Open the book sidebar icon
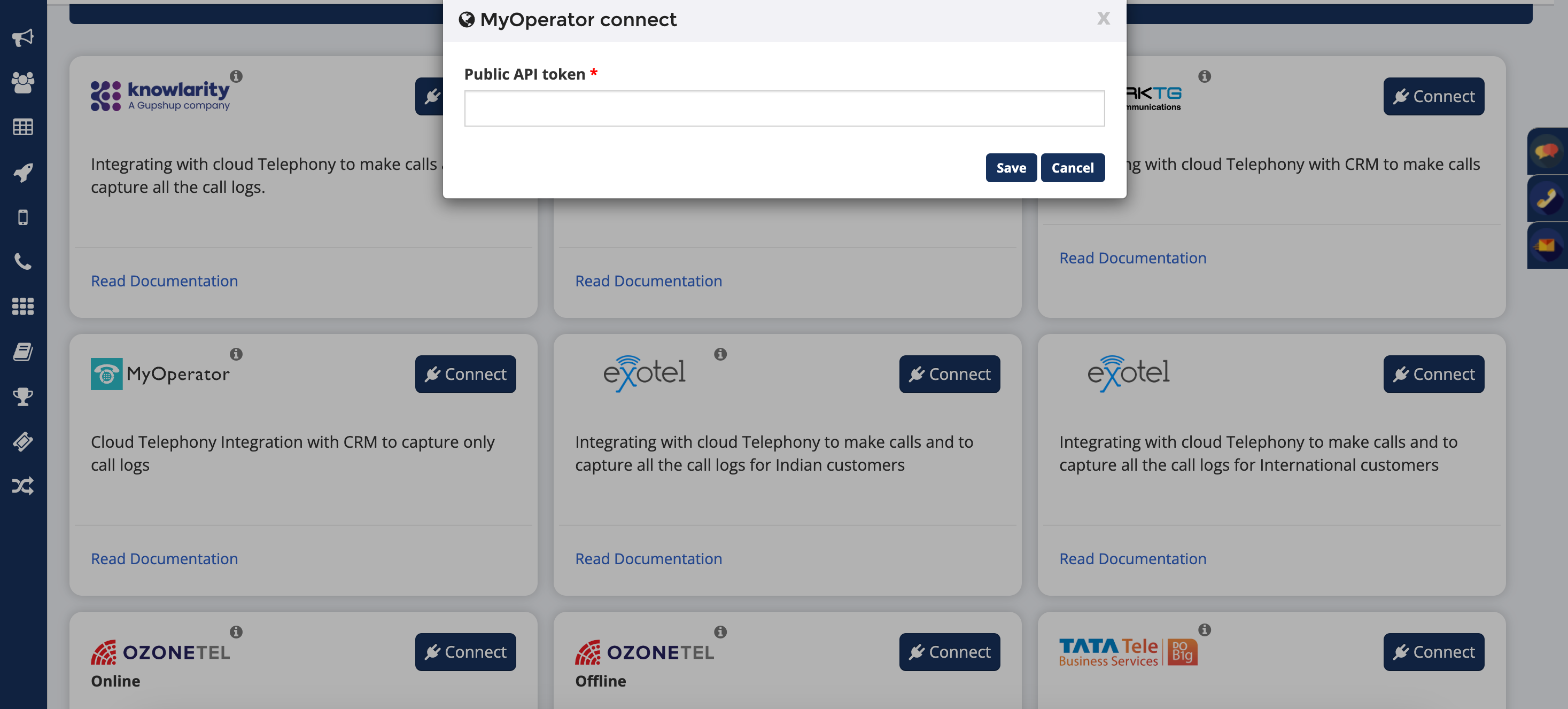 [x=22, y=351]
